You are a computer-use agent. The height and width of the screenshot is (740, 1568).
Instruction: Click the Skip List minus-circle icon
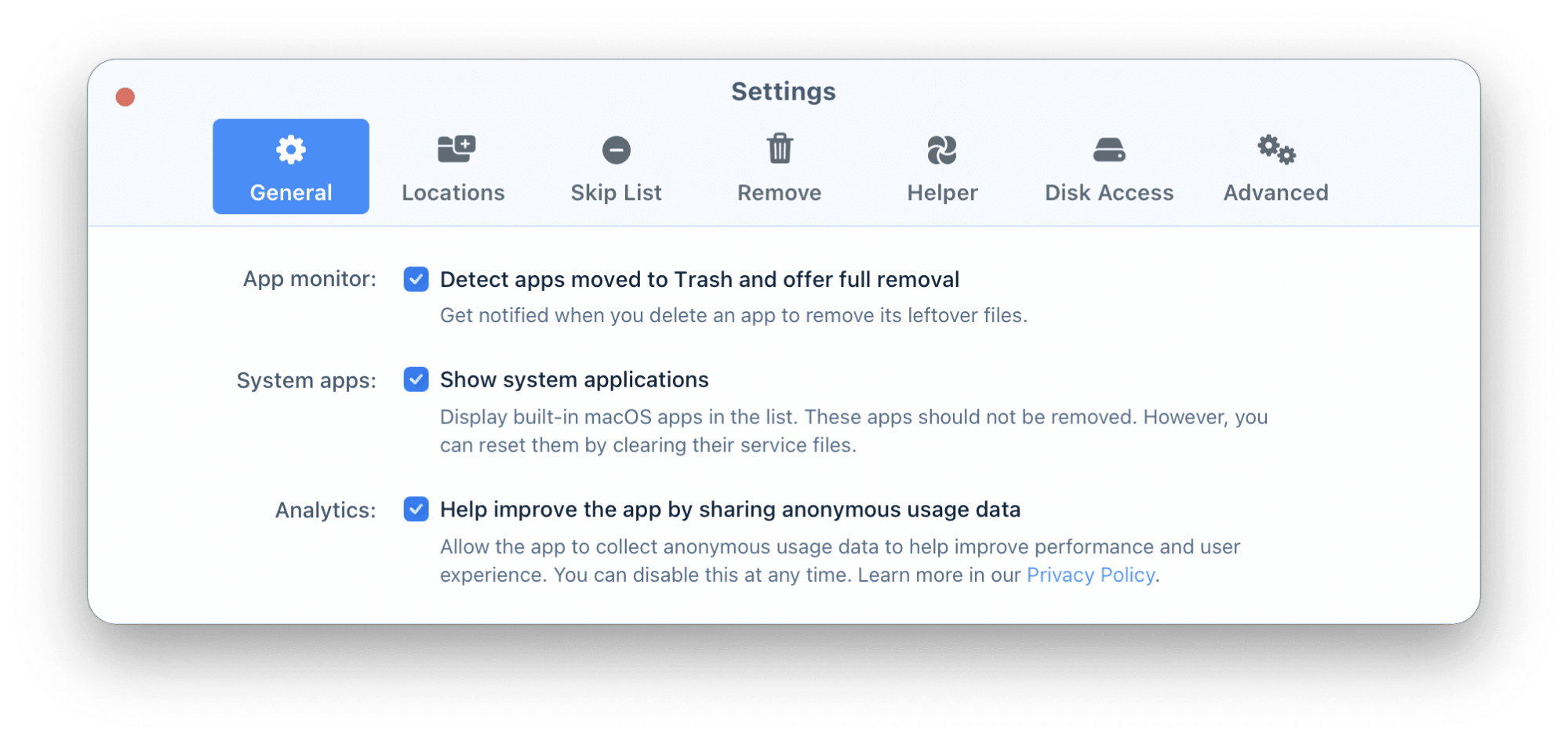pyautogui.click(x=617, y=150)
